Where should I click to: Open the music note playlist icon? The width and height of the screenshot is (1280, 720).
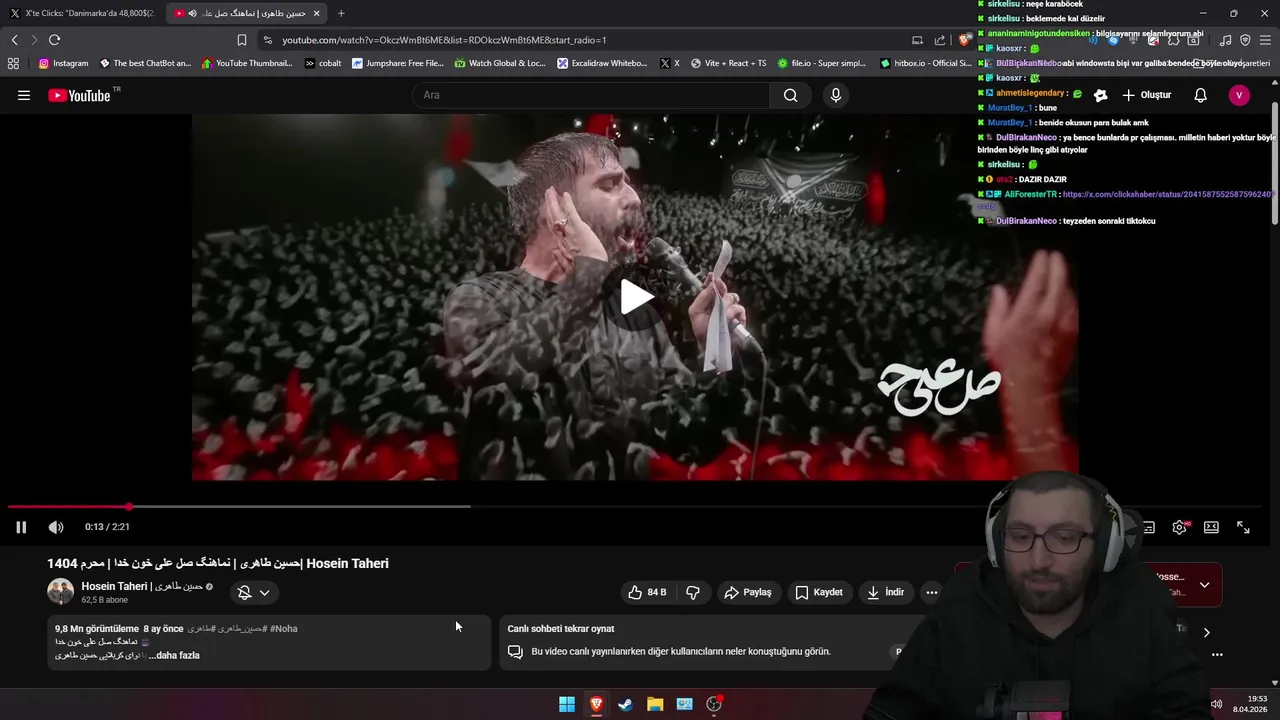[1225, 40]
